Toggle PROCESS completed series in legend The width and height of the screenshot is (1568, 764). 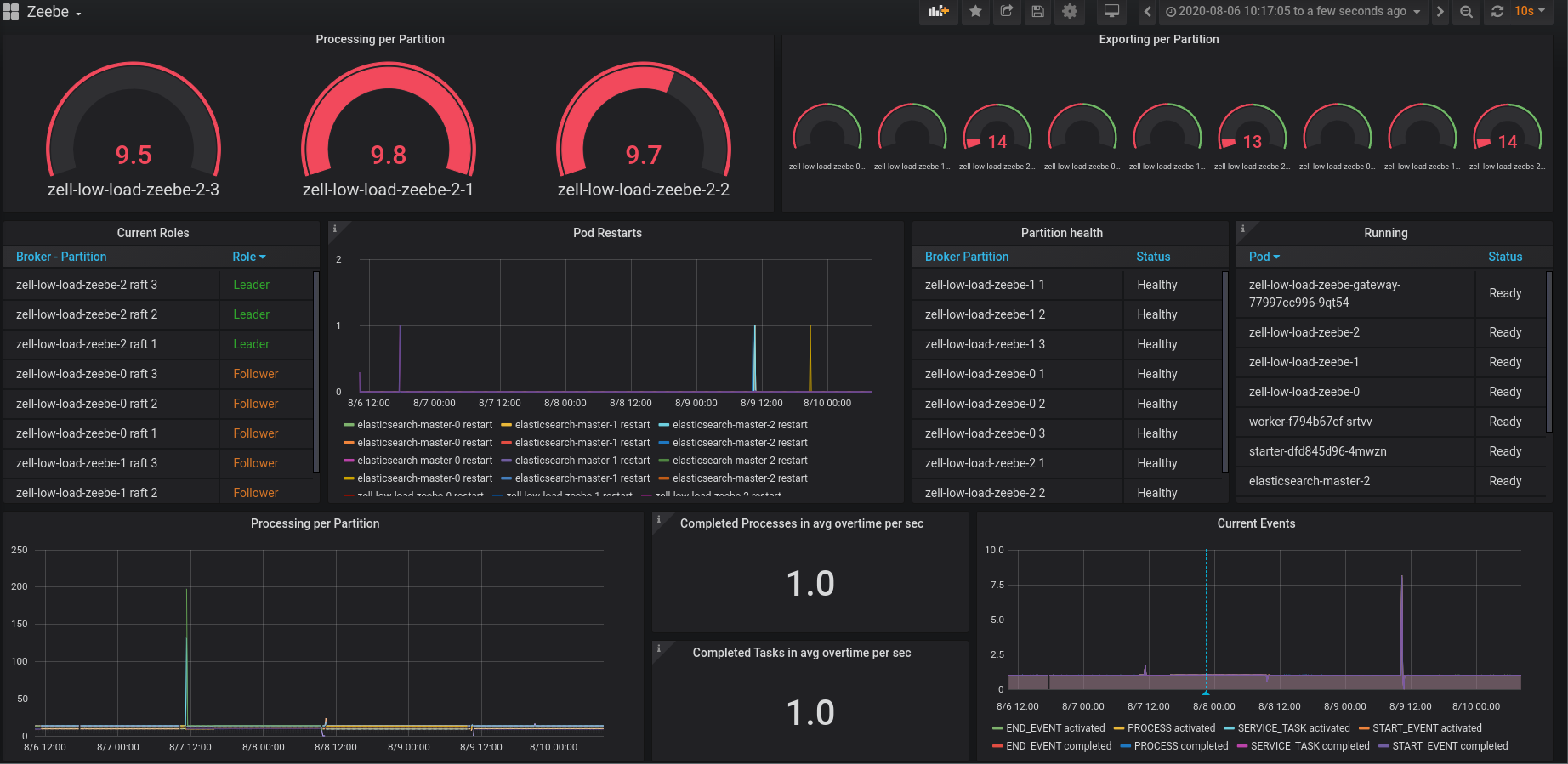[x=1174, y=746]
